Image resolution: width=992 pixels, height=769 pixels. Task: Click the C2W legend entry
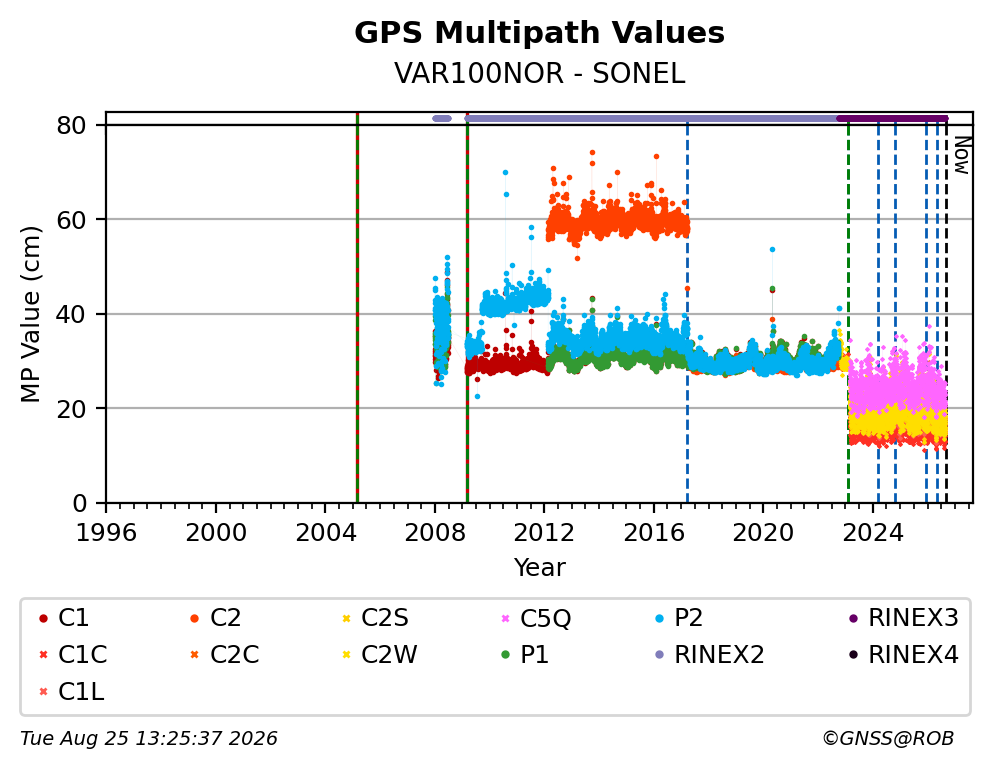pyautogui.click(x=380, y=655)
